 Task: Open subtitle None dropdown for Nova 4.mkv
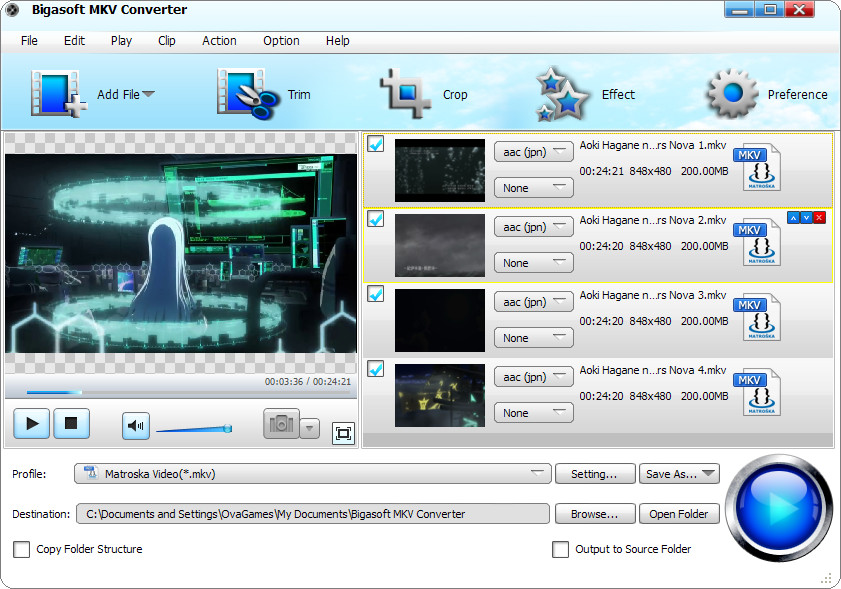tap(534, 414)
